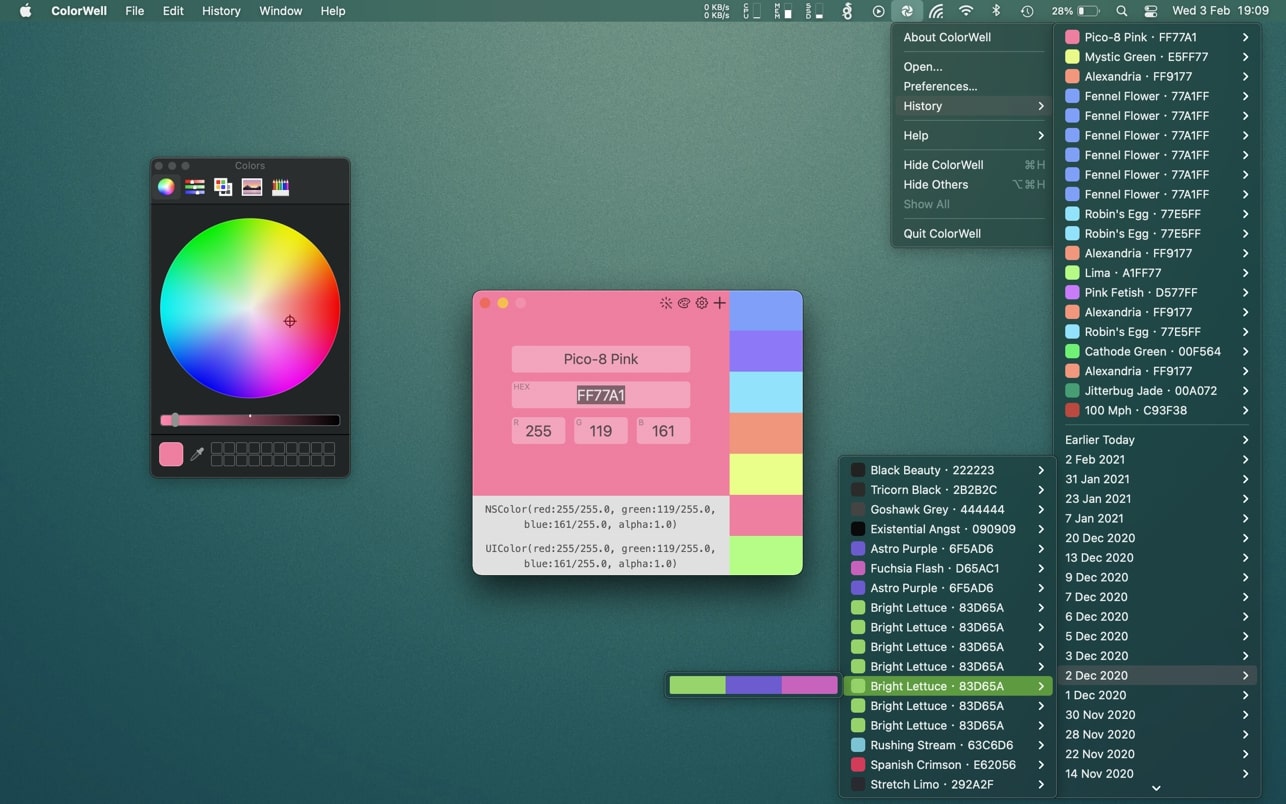Click the plus icon to add color
This screenshot has height=804, width=1286.
719,303
